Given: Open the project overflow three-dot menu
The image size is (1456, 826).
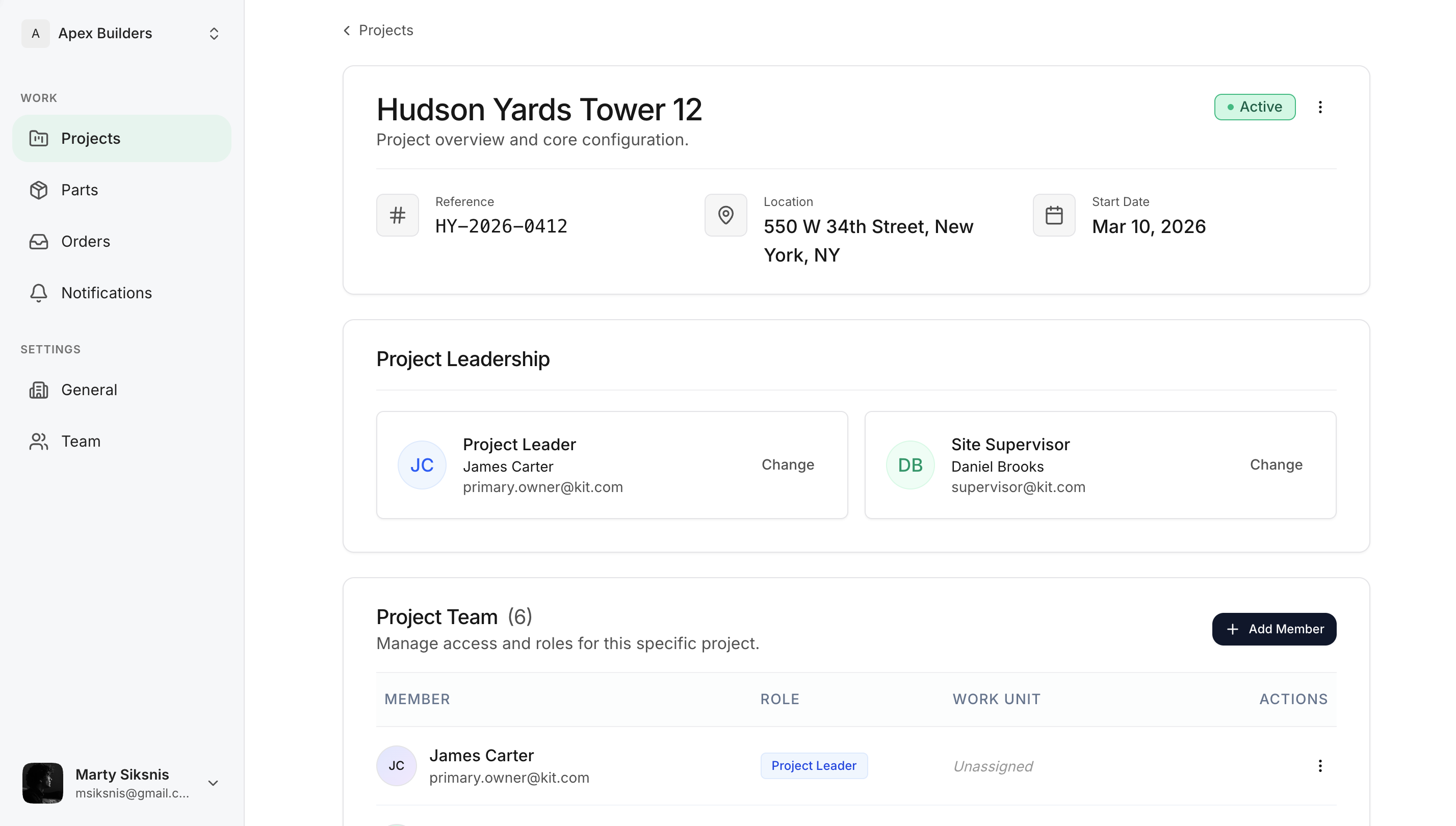Looking at the screenshot, I should pos(1320,107).
